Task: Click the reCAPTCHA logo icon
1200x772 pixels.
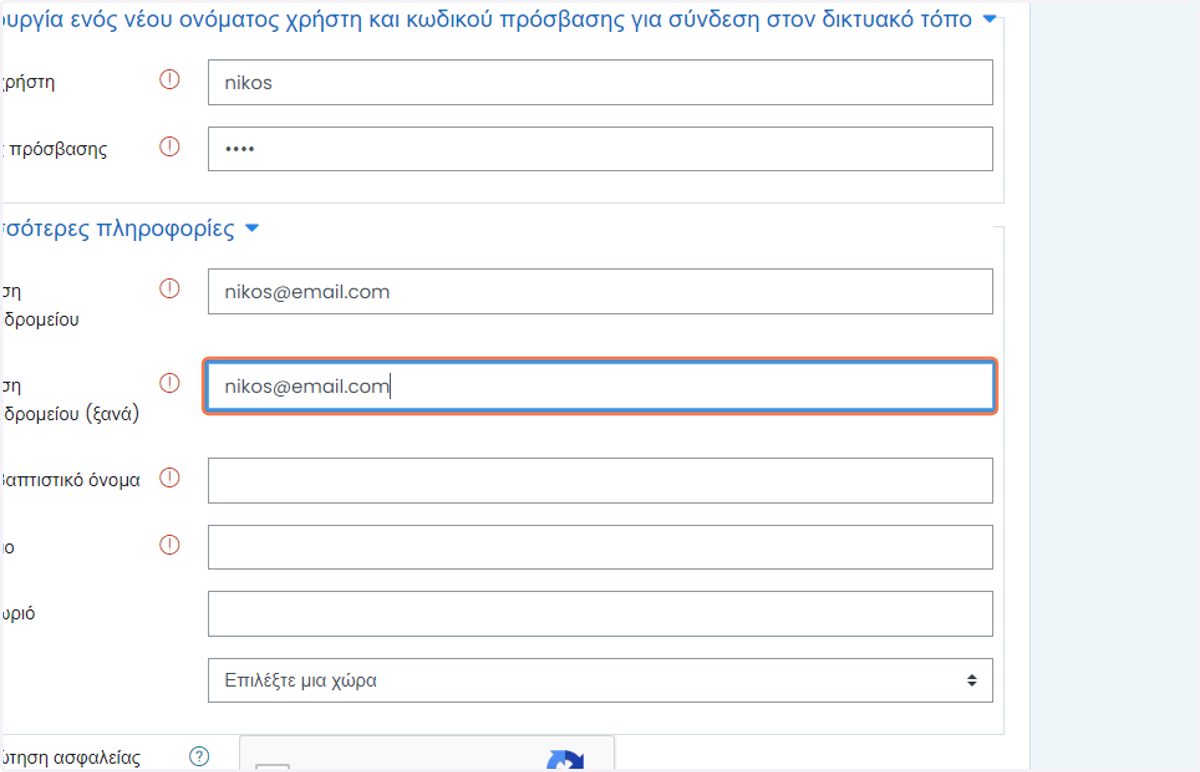Action: coord(566,761)
